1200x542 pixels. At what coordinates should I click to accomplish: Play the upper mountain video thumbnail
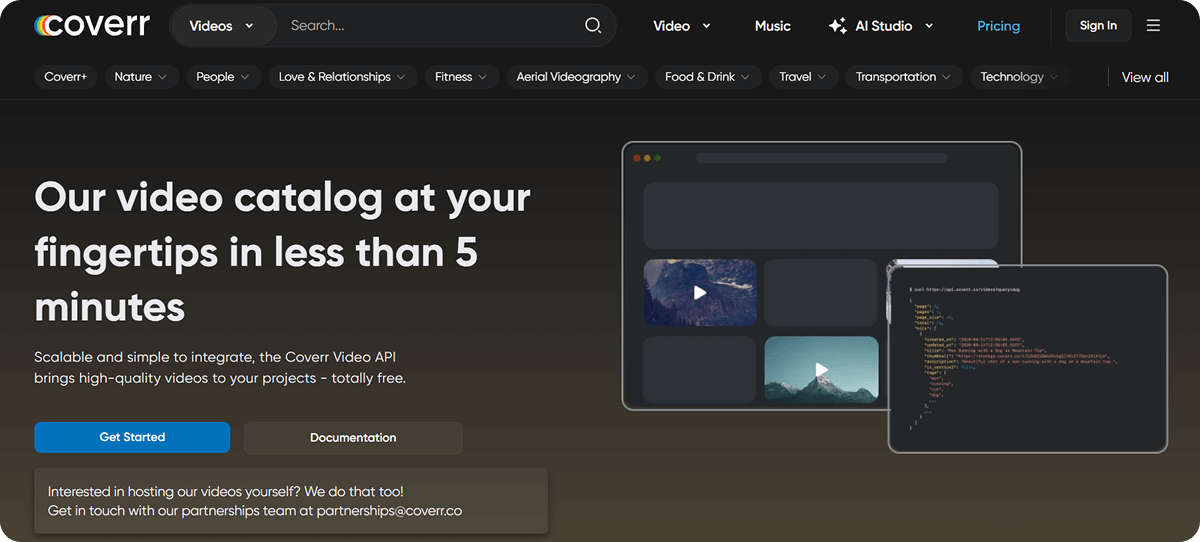pos(699,292)
